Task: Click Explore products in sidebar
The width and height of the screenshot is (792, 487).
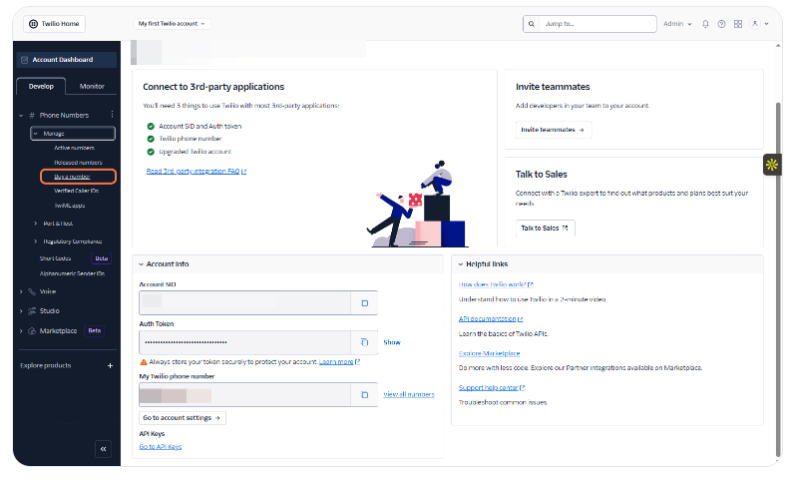Action: [x=45, y=365]
